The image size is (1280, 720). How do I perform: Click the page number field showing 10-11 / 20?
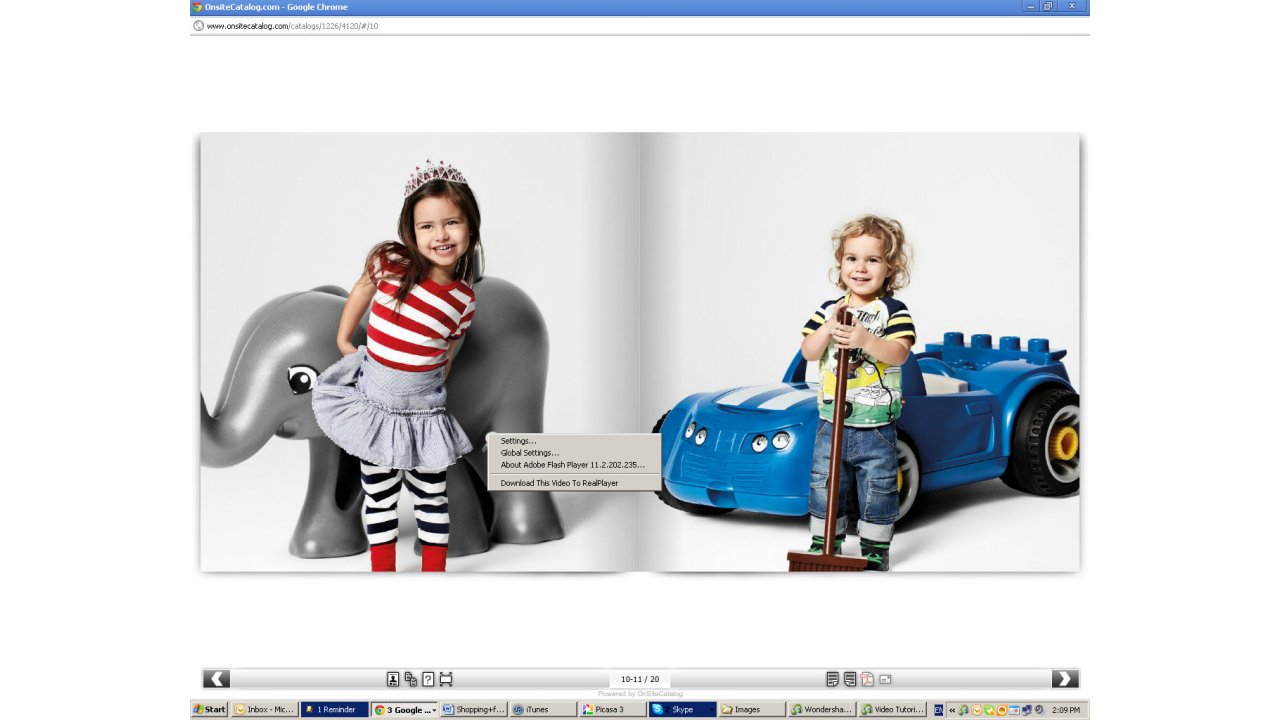(640, 679)
